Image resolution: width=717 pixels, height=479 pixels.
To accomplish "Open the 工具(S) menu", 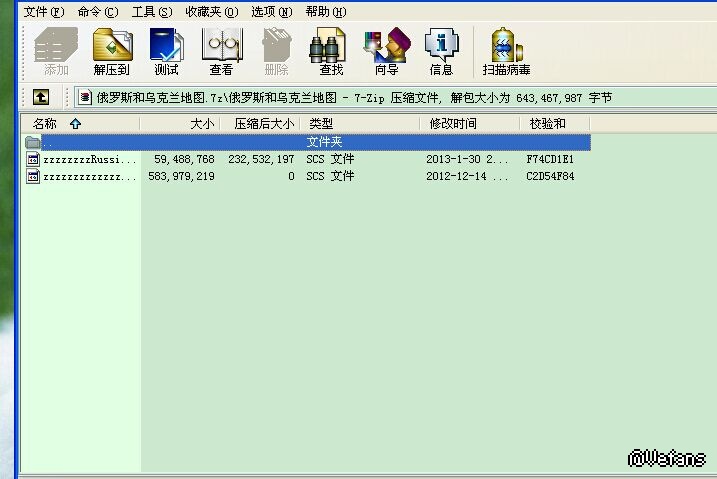I will click(x=151, y=12).
